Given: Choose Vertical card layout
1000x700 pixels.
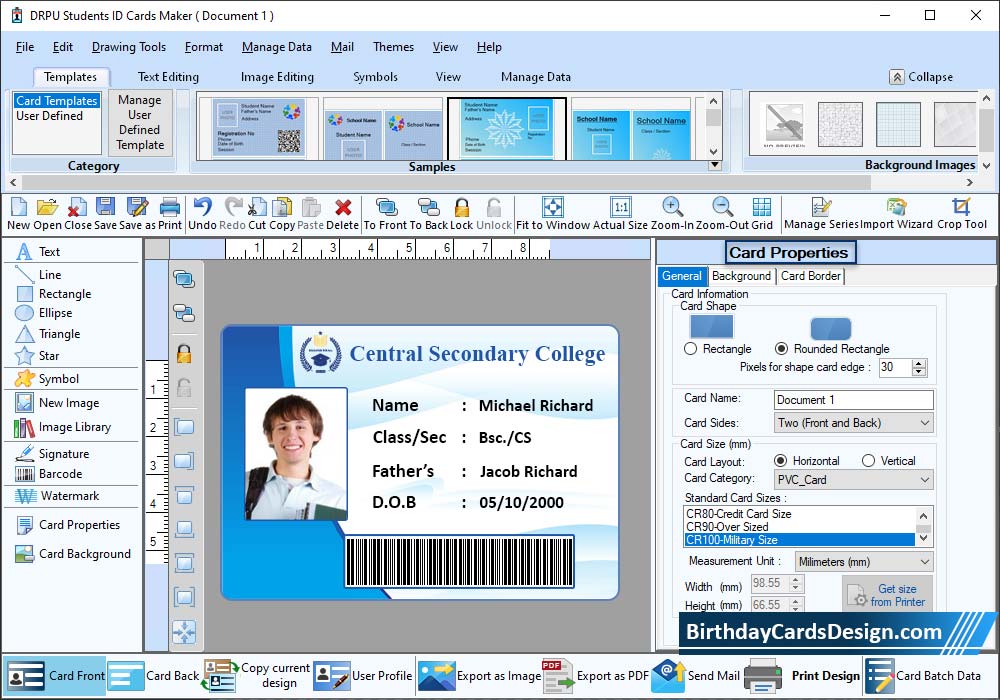Looking at the screenshot, I should pyautogui.click(x=868, y=460).
